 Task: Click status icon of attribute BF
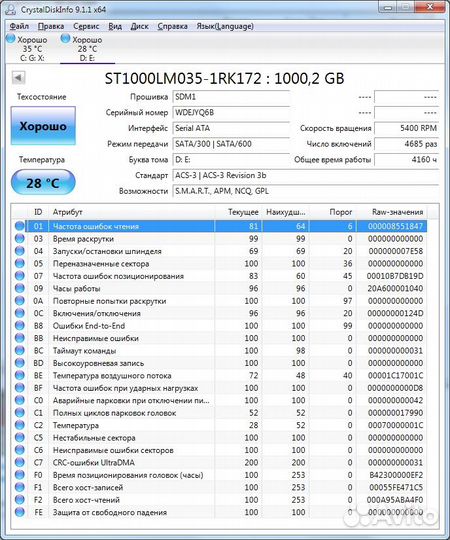coord(20,388)
